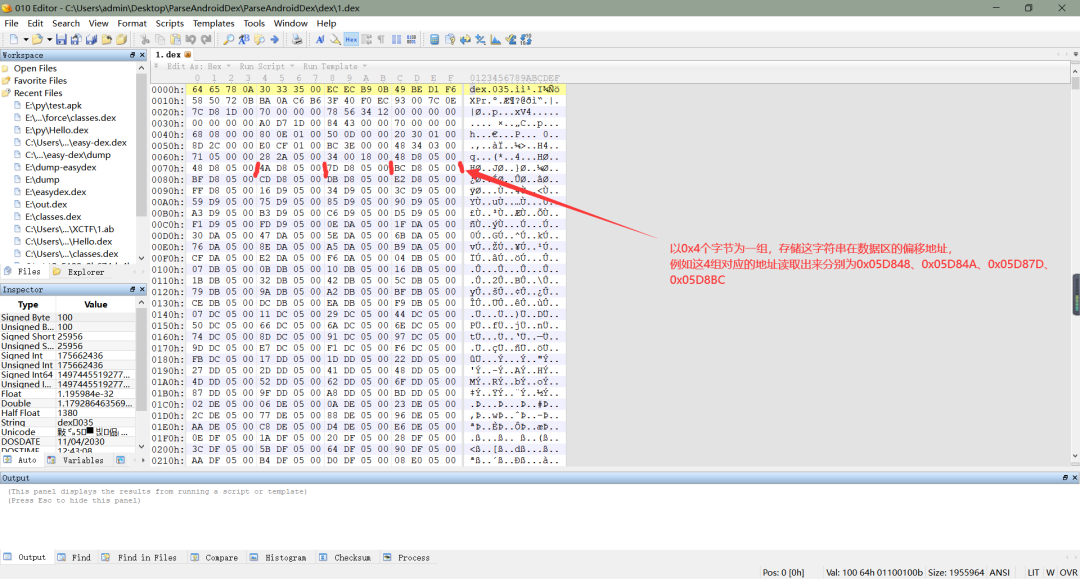Open E:\classes.dex from recent files

[53, 217]
